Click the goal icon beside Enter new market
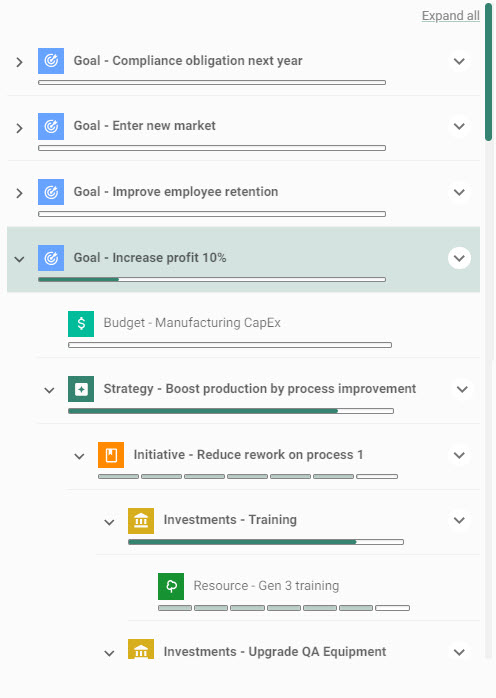This screenshot has height=698, width=496. (51, 126)
